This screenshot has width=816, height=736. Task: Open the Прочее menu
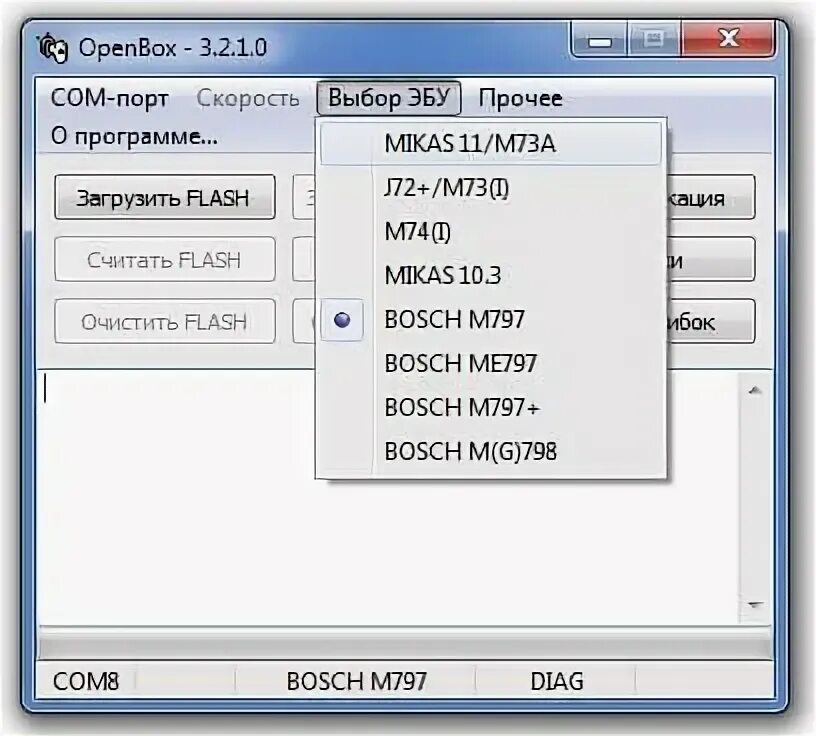point(520,98)
